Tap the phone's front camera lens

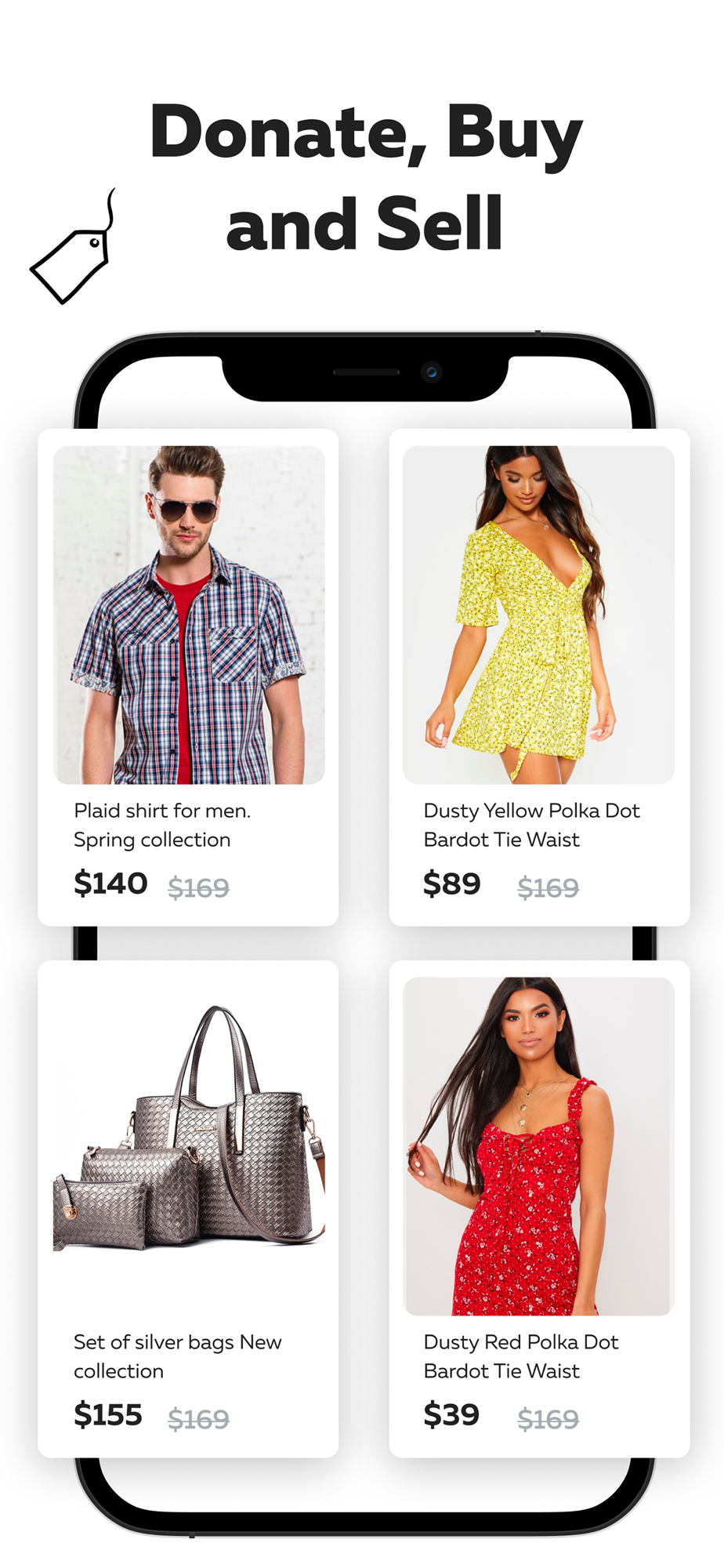click(431, 372)
